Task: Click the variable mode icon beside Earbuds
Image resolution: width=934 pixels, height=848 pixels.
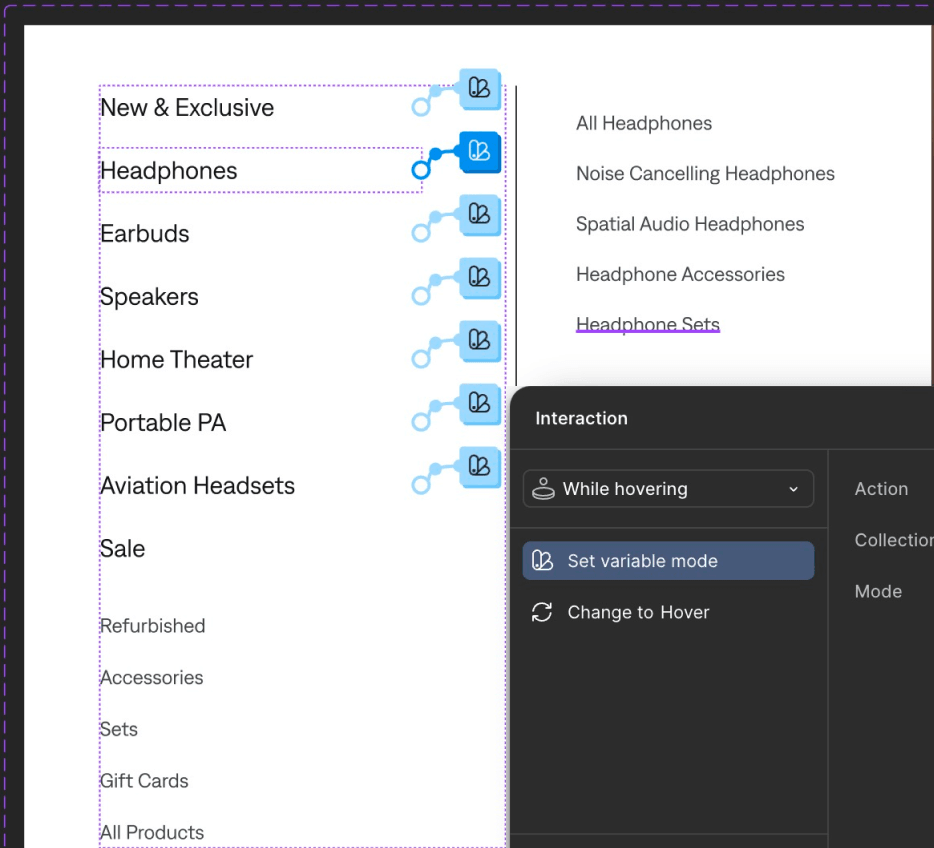Action: (480, 214)
